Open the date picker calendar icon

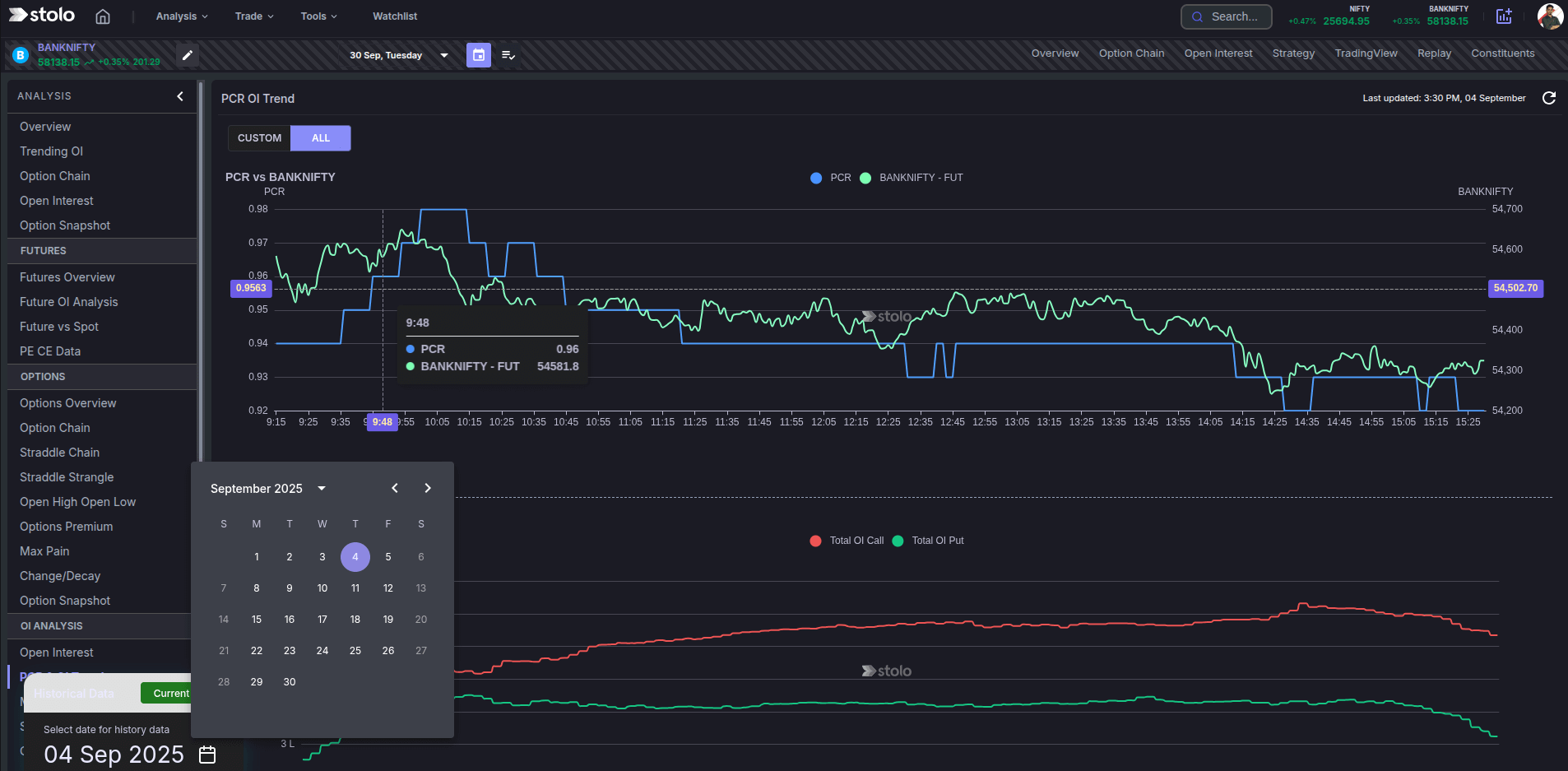(x=478, y=54)
